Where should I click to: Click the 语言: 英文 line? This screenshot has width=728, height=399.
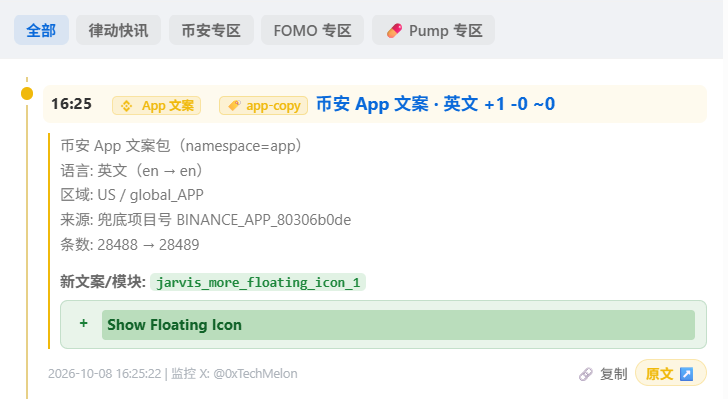131,170
